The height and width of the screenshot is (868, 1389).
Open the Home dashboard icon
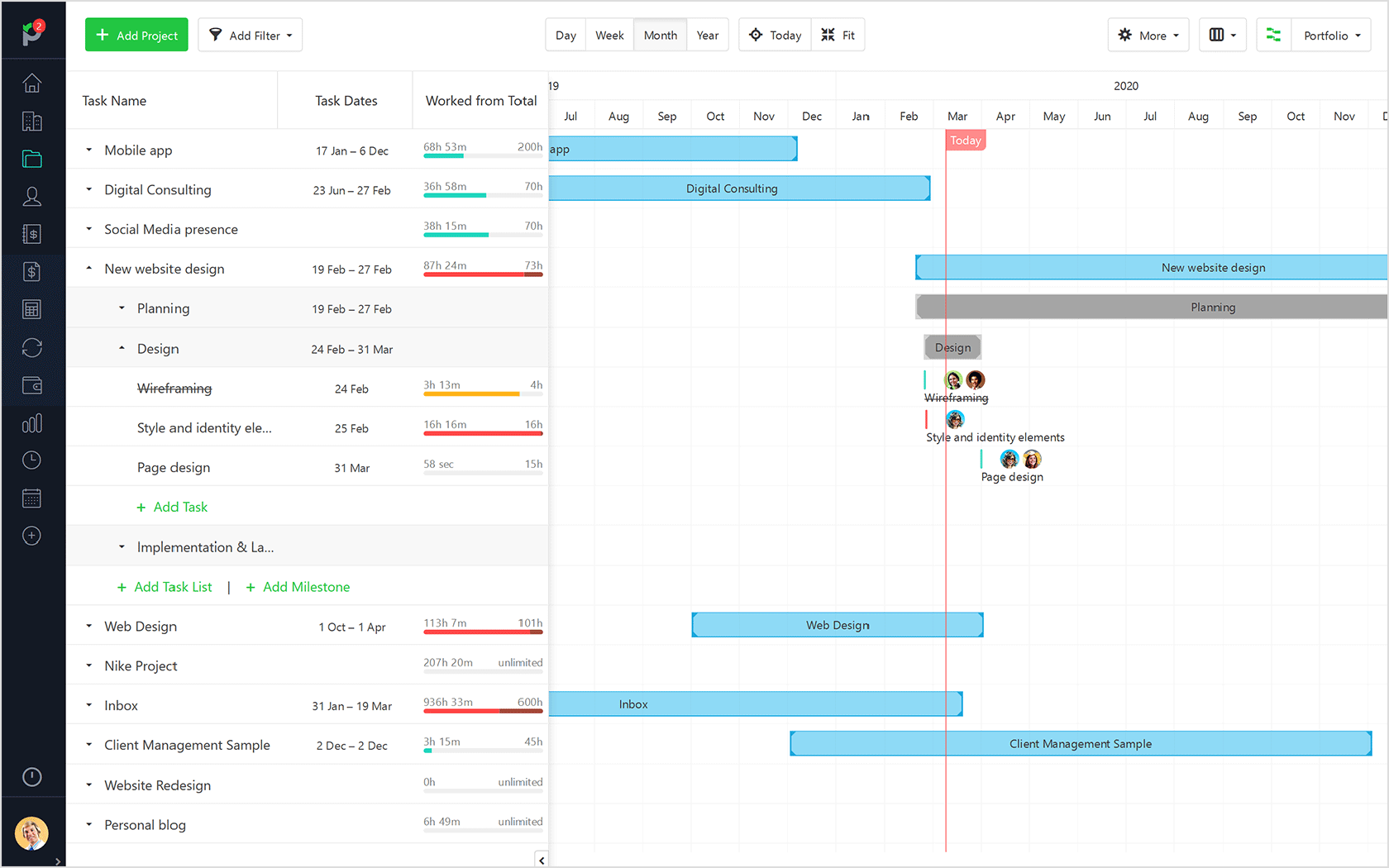click(31, 83)
